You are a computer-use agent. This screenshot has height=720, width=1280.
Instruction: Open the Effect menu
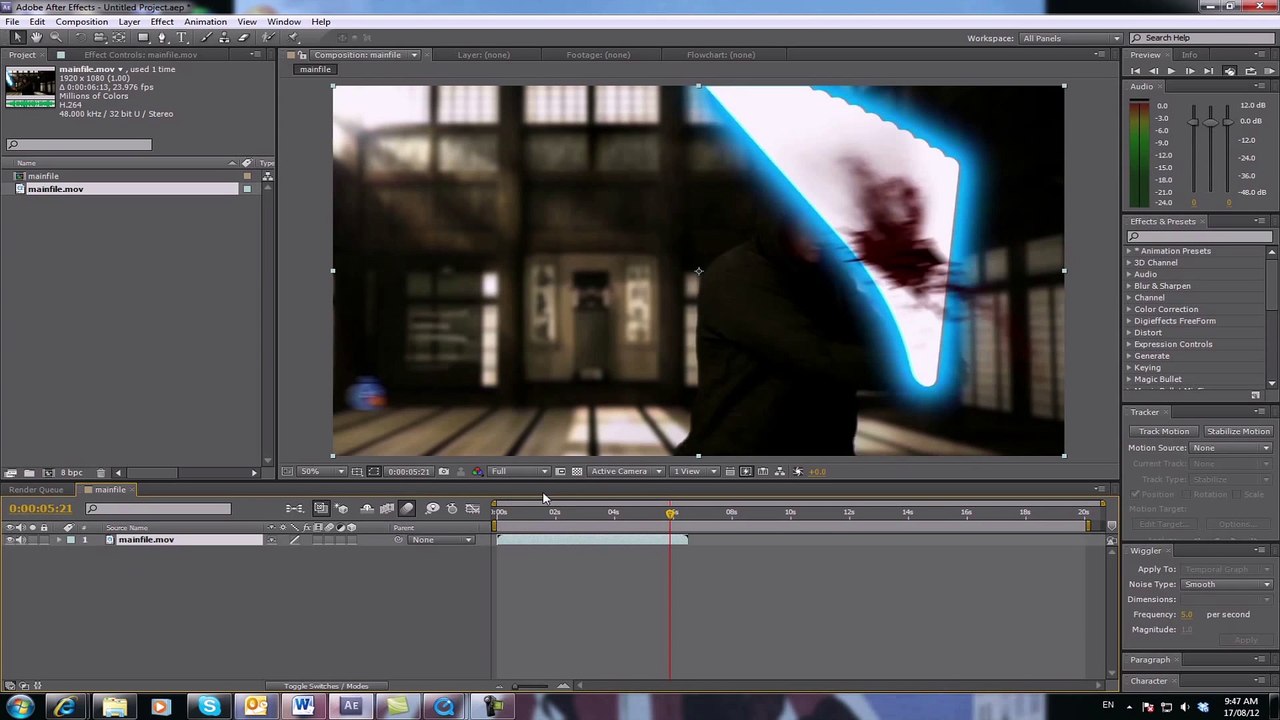point(162,22)
